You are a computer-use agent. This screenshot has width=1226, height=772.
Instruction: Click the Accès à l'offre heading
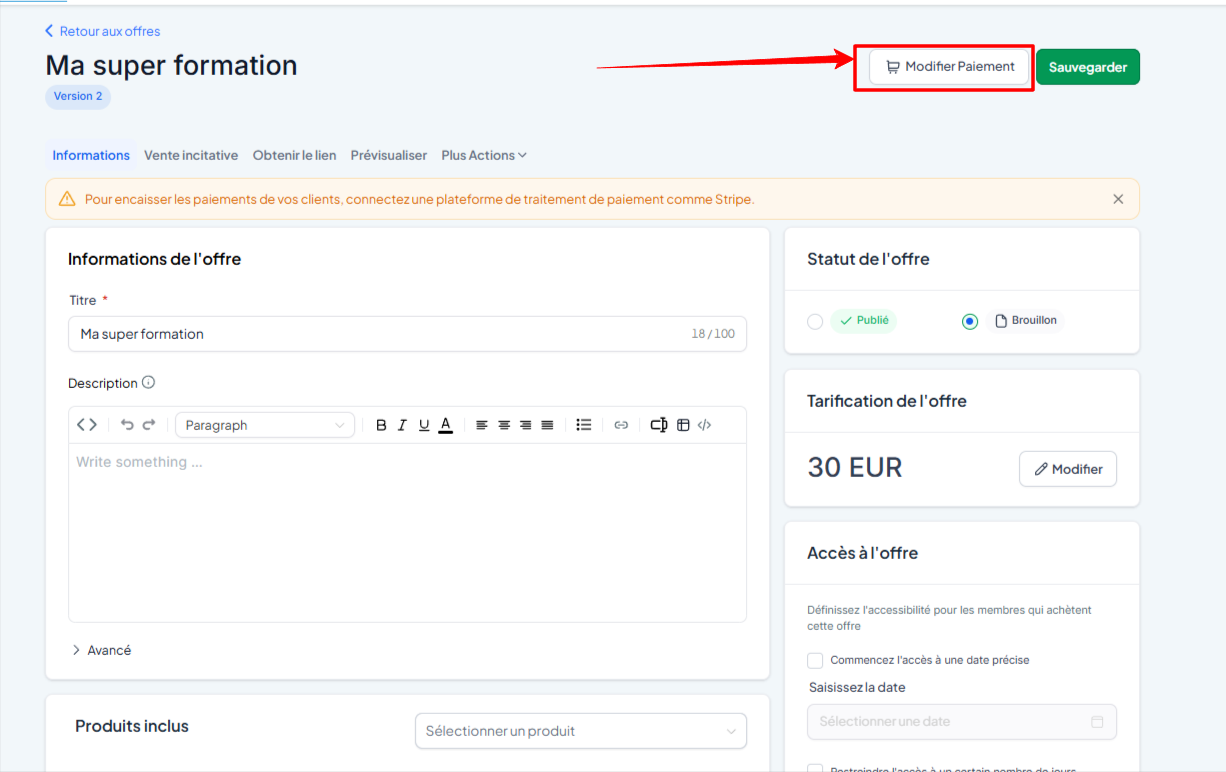click(x=862, y=553)
